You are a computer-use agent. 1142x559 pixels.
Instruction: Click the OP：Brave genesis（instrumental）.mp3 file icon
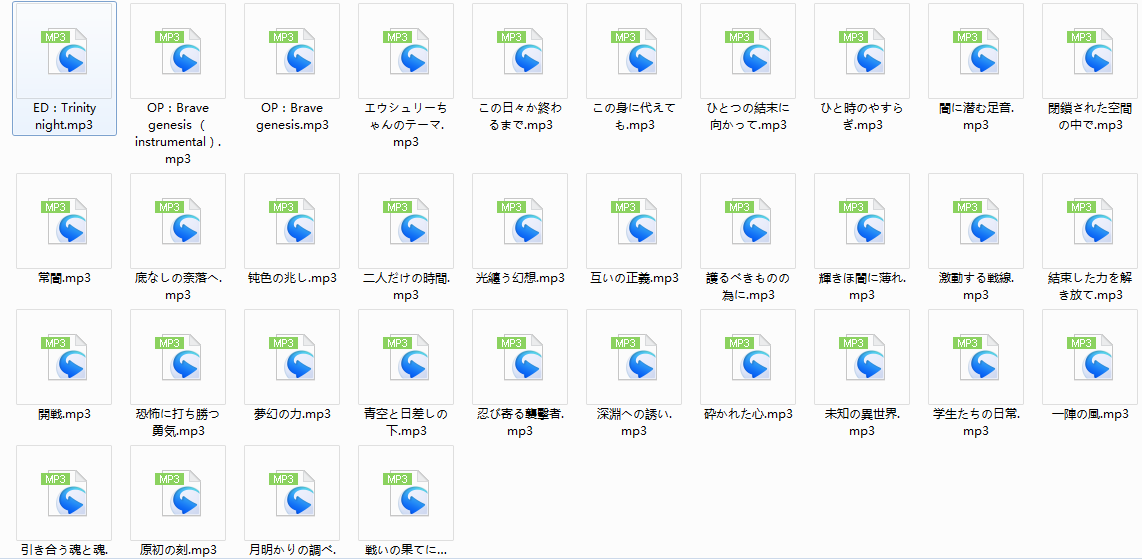[178, 51]
